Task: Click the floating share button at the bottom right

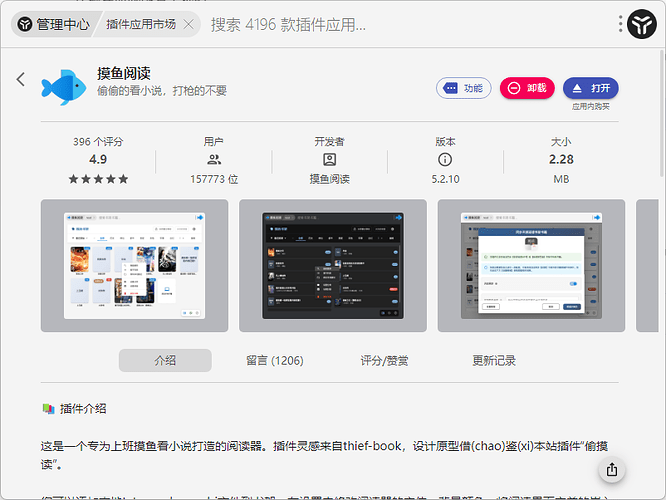Action: pyautogui.click(x=612, y=470)
